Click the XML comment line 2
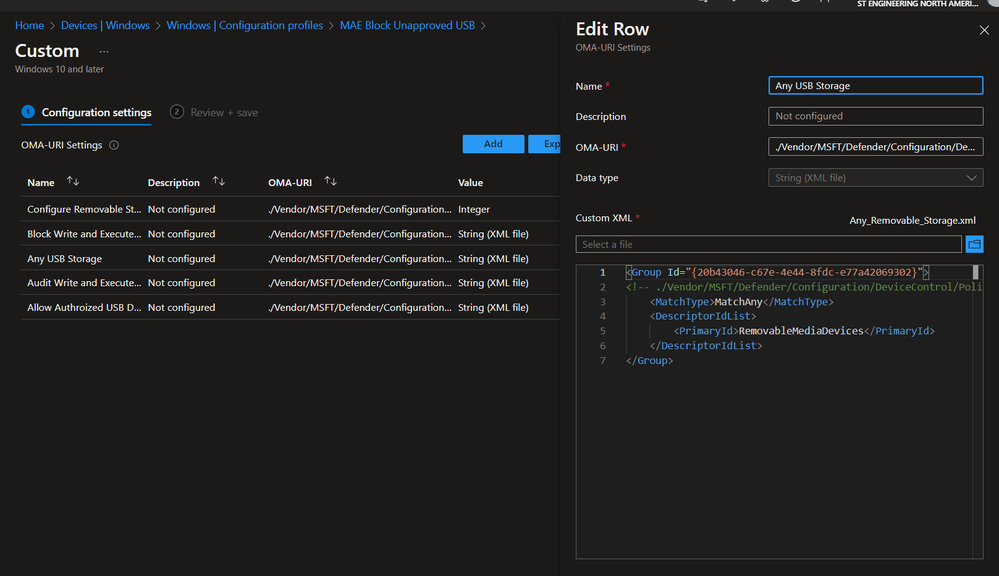The width and height of the screenshot is (999, 576). coord(803,287)
